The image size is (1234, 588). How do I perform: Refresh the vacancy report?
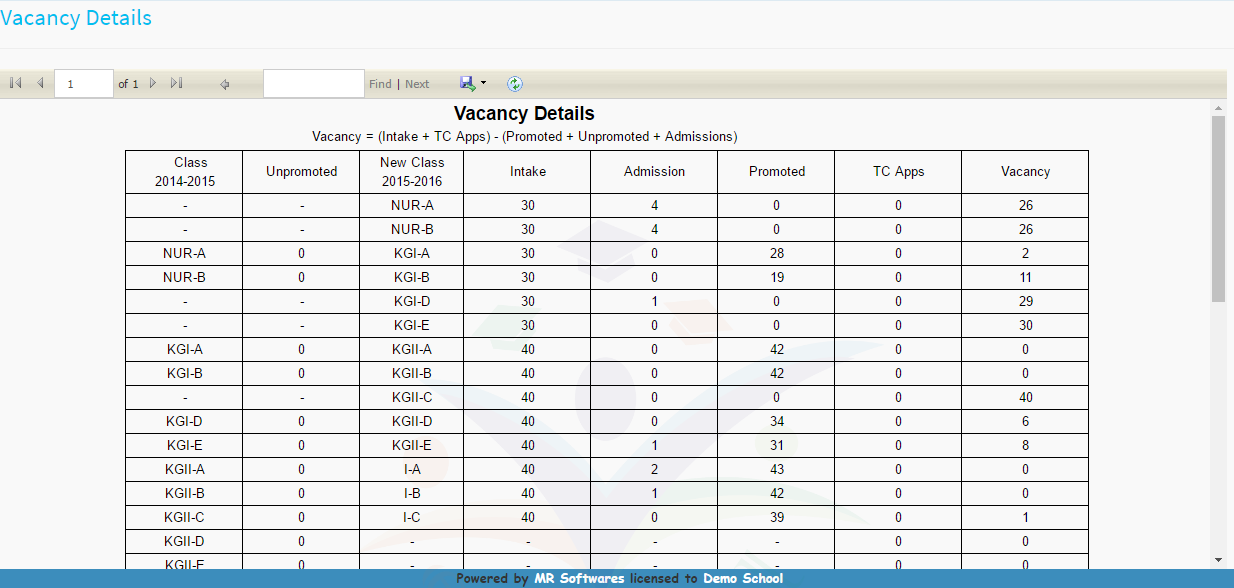coord(514,84)
